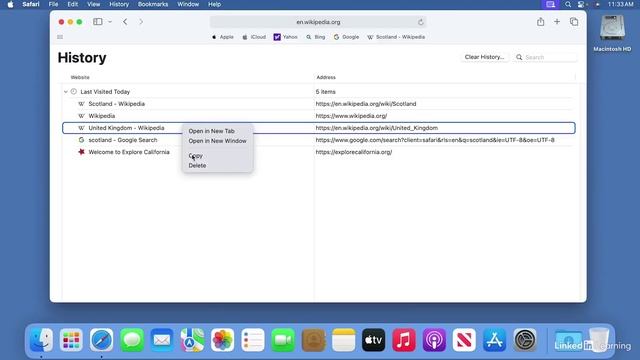Image resolution: width=640 pixels, height=360 pixels.
Task: Open the Bing favorite bookmark
Action: 316,37
